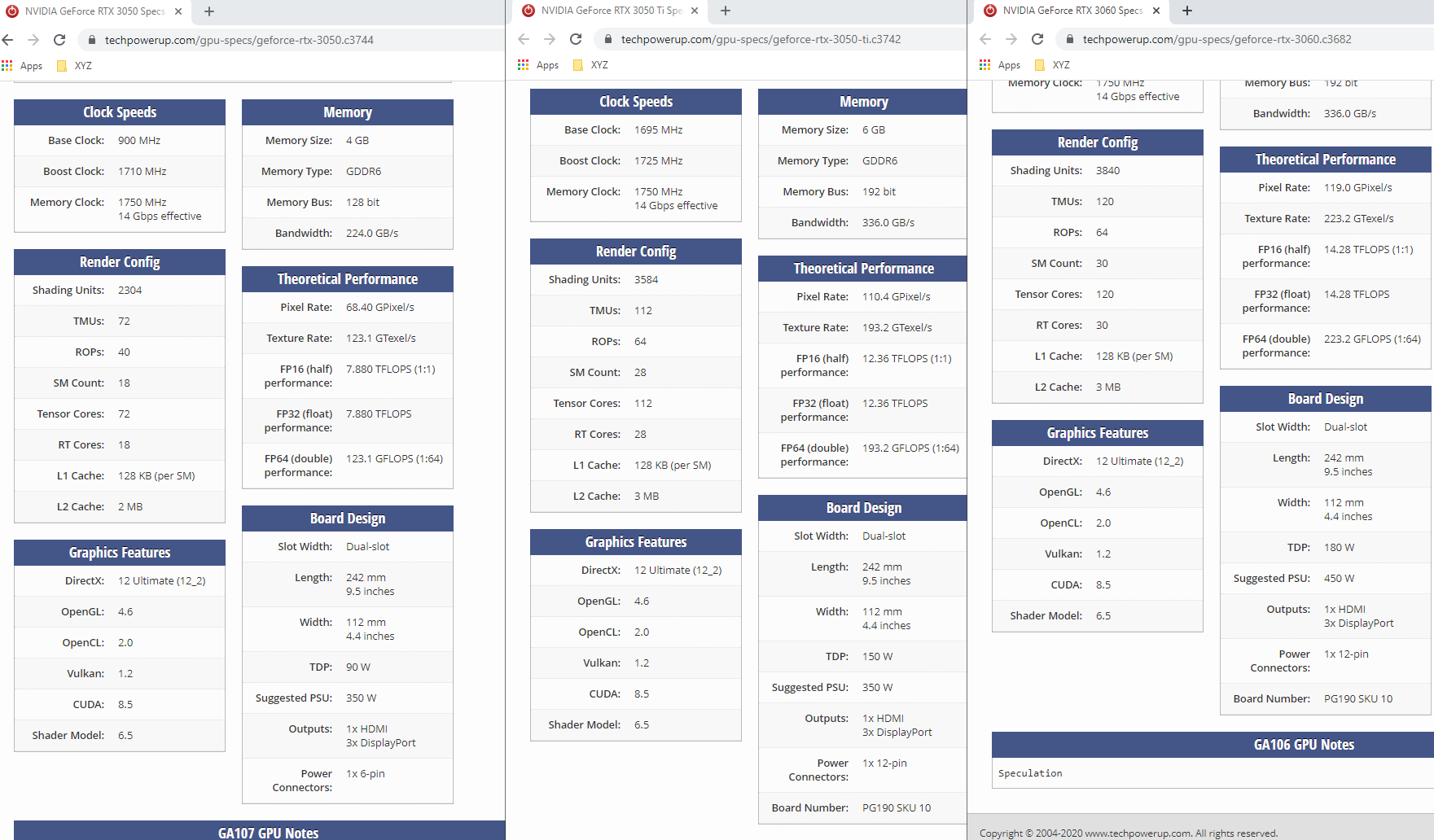Select the NVIDIA GeForce RTX 3050 Ti tab
1434x840 pixels.
coord(611,11)
